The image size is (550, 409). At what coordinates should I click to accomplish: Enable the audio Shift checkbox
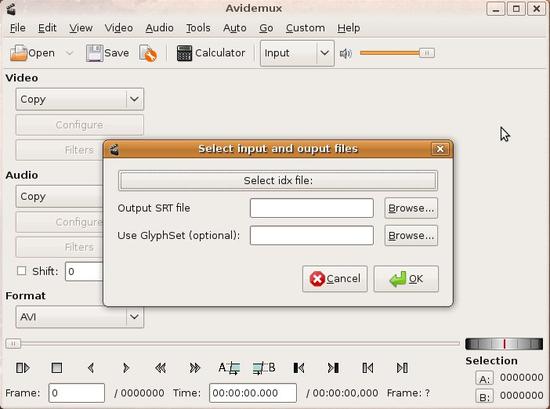[x=22, y=271]
